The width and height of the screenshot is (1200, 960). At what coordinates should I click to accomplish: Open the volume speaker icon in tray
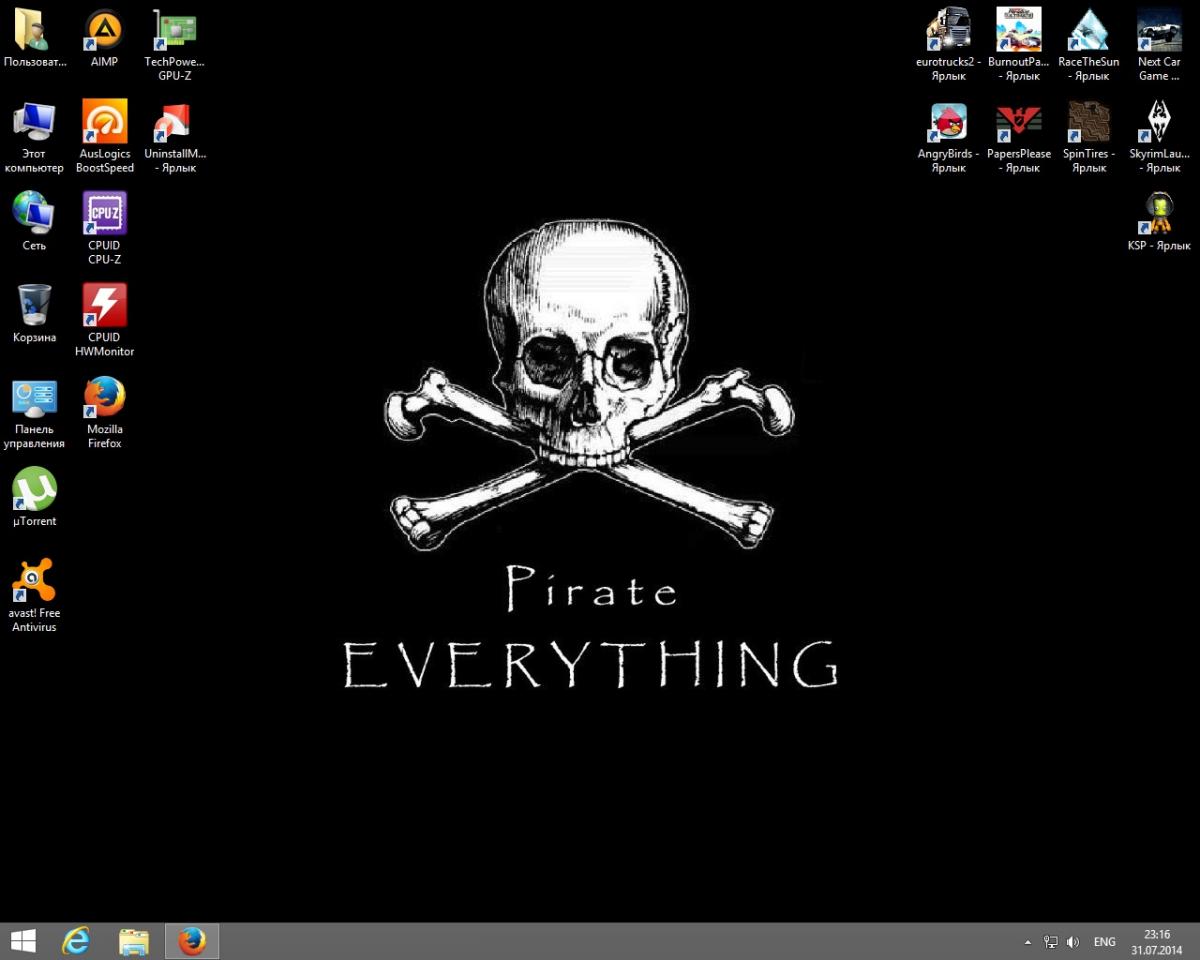coord(1073,942)
